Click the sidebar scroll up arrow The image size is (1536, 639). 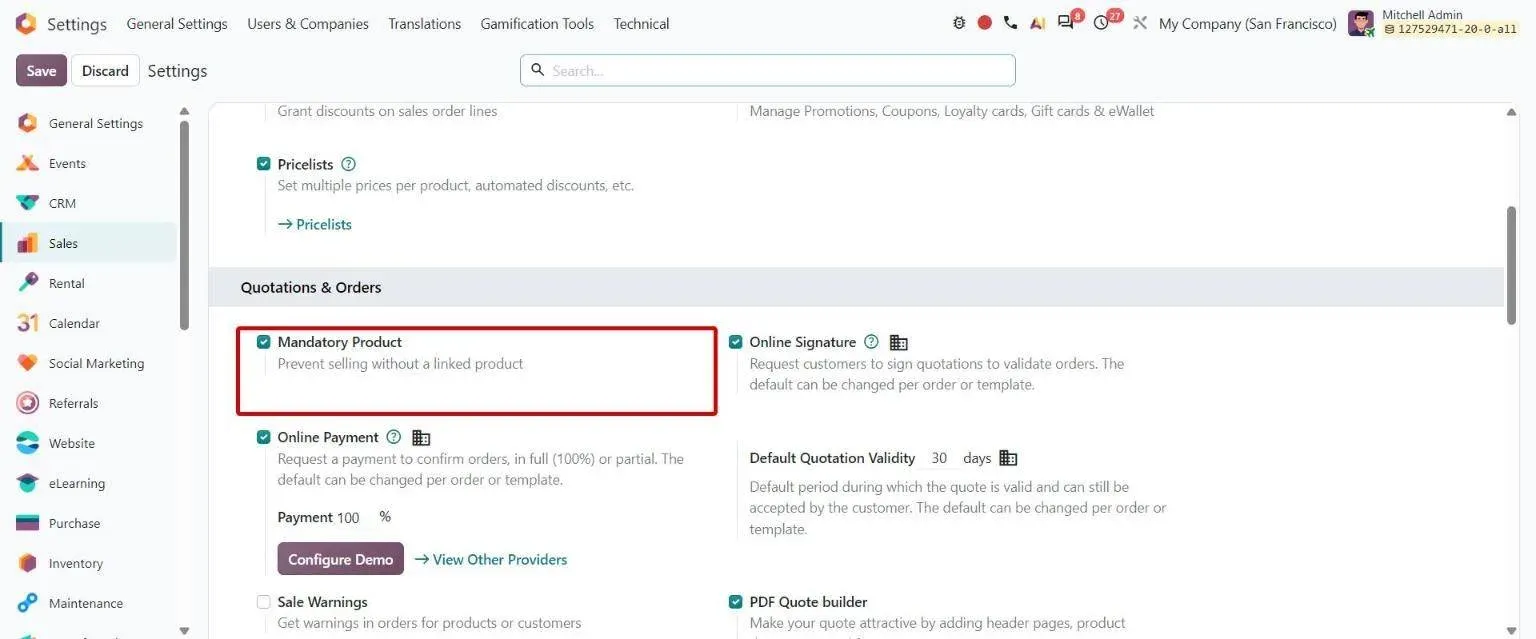point(184,111)
